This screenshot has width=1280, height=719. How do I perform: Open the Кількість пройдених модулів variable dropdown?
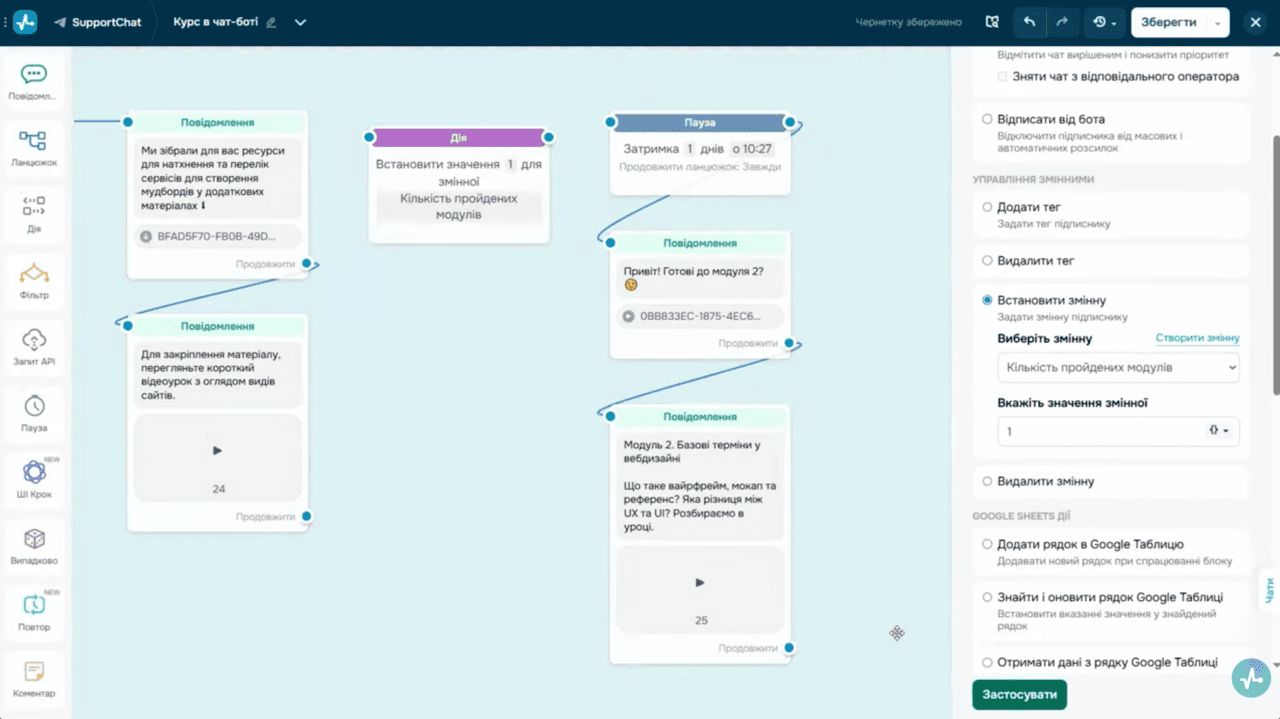(1118, 367)
